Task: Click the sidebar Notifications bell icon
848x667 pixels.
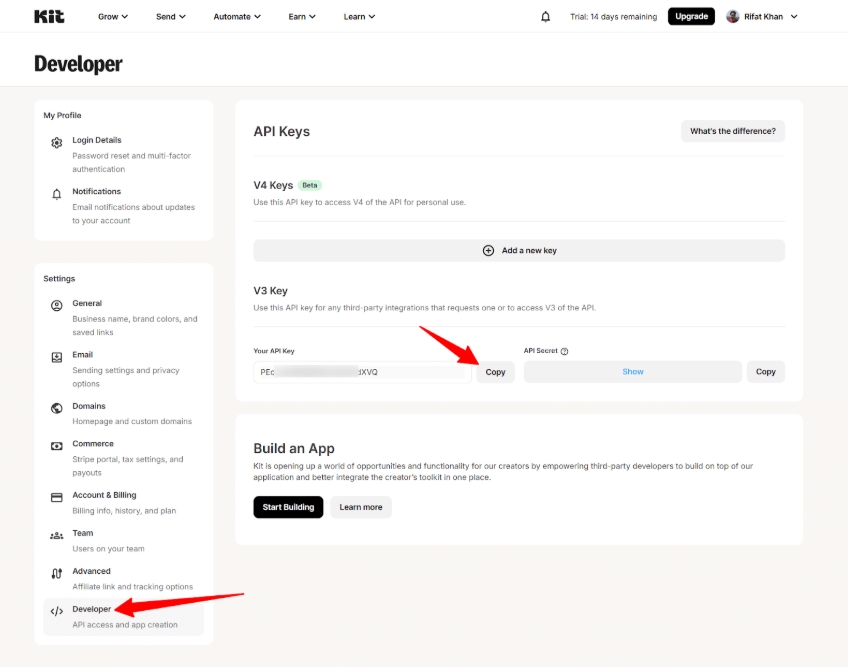Action: [x=57, y=194]
